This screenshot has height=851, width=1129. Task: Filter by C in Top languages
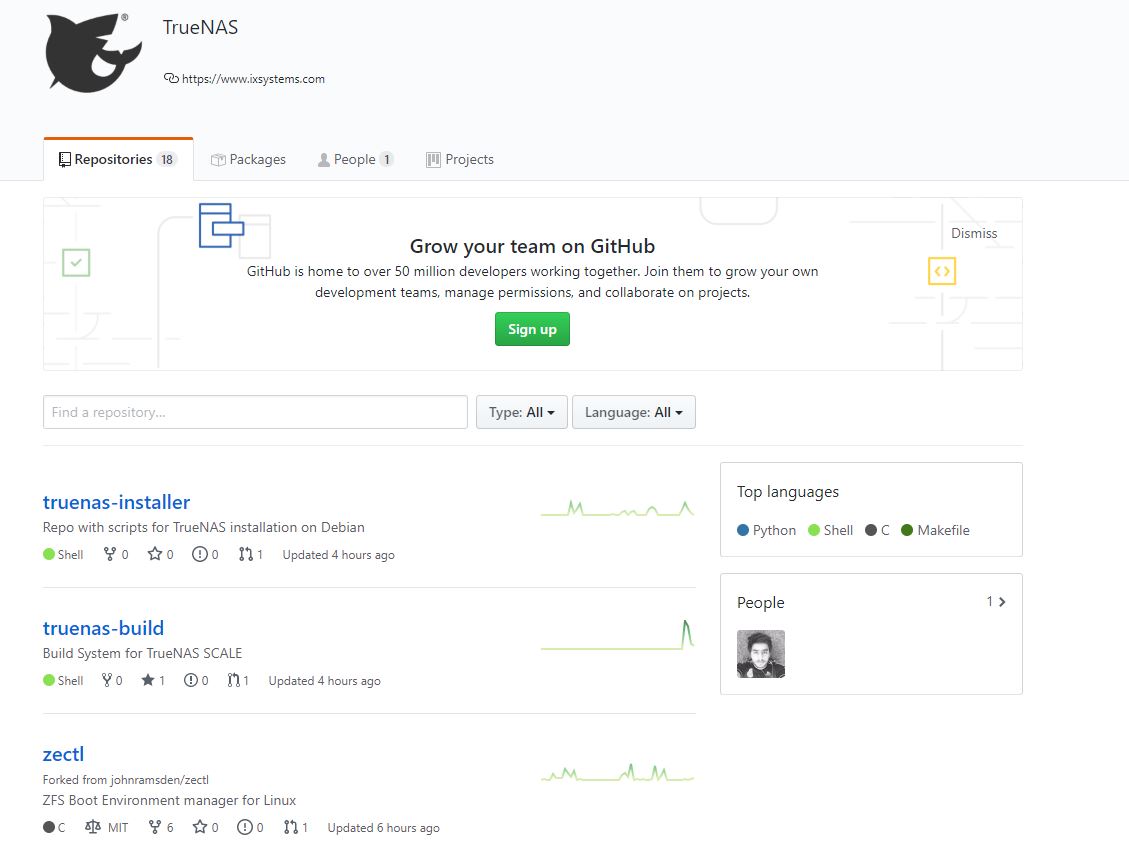(877, 530)
